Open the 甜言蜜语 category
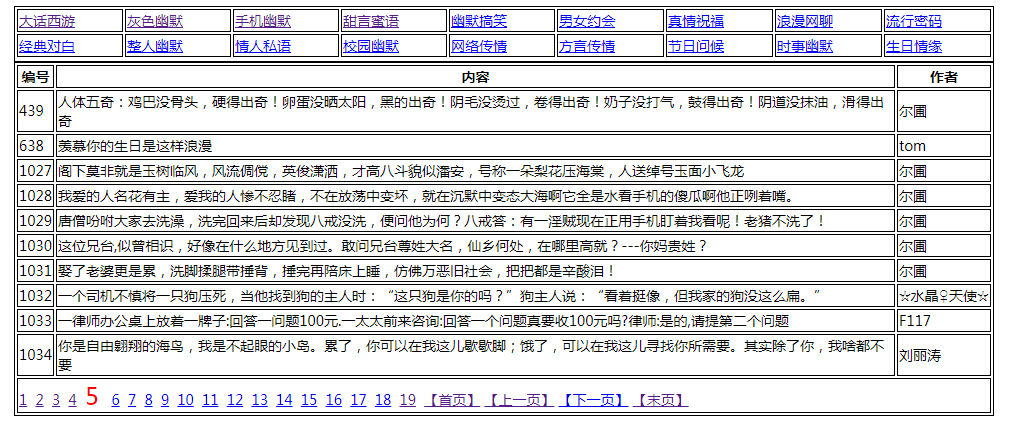The height and width of the screenshot is (423, 1023). click(370, 21)
